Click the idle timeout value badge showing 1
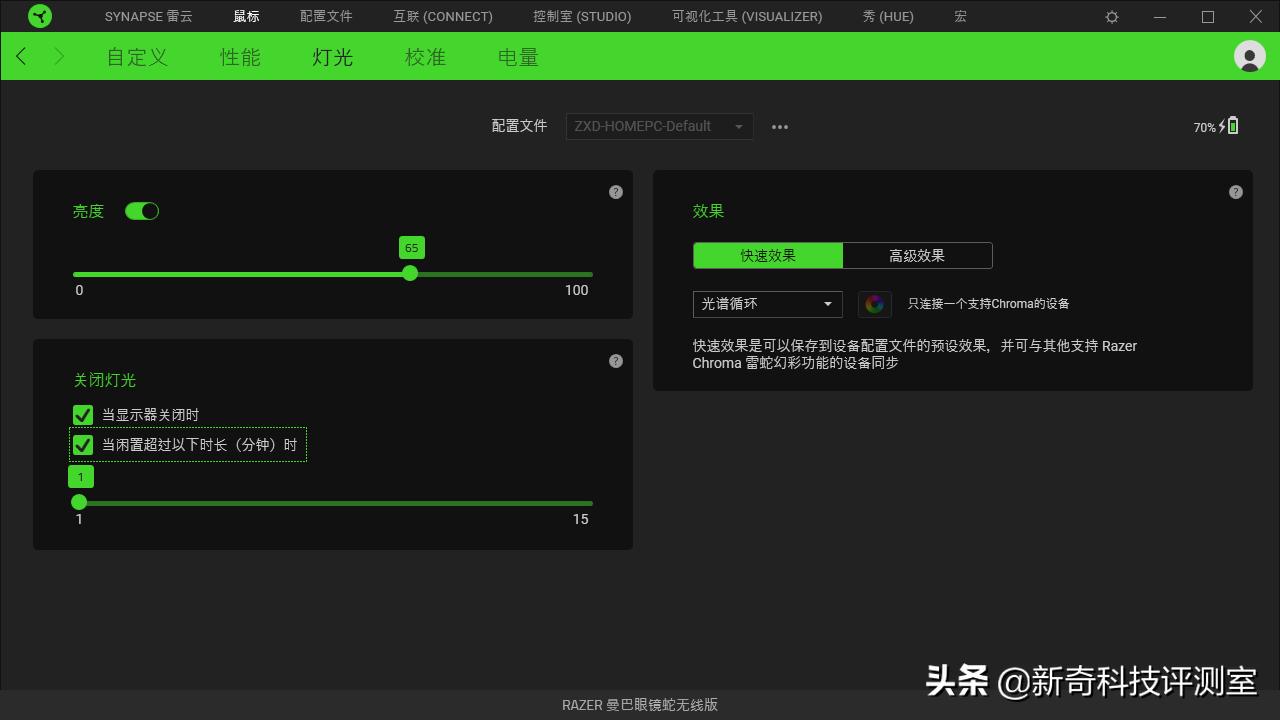Image resolution: width=1280 pixels, height=720 pixels. [x=81, y=477]
